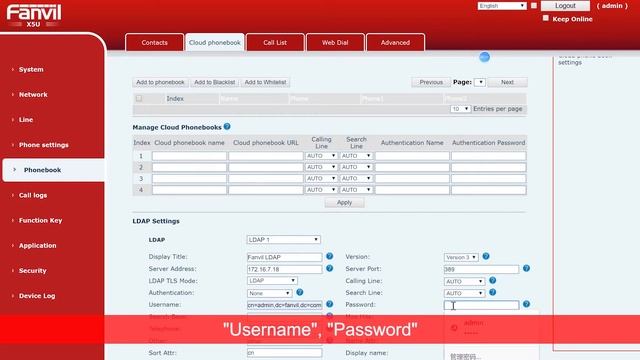Click help icon next to Server Address
The image size is (640, 360).
[329, 269]
